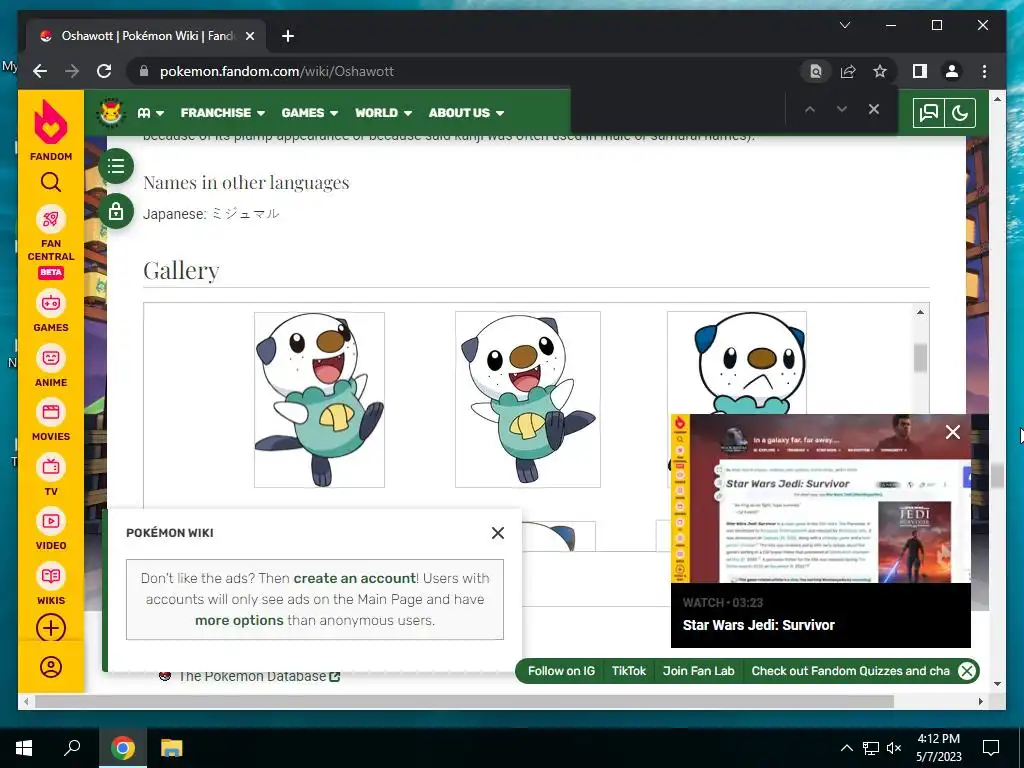1024x768 pixels.
Task: Click the page horizontal scrollbar
Action: tap(464, 701)
